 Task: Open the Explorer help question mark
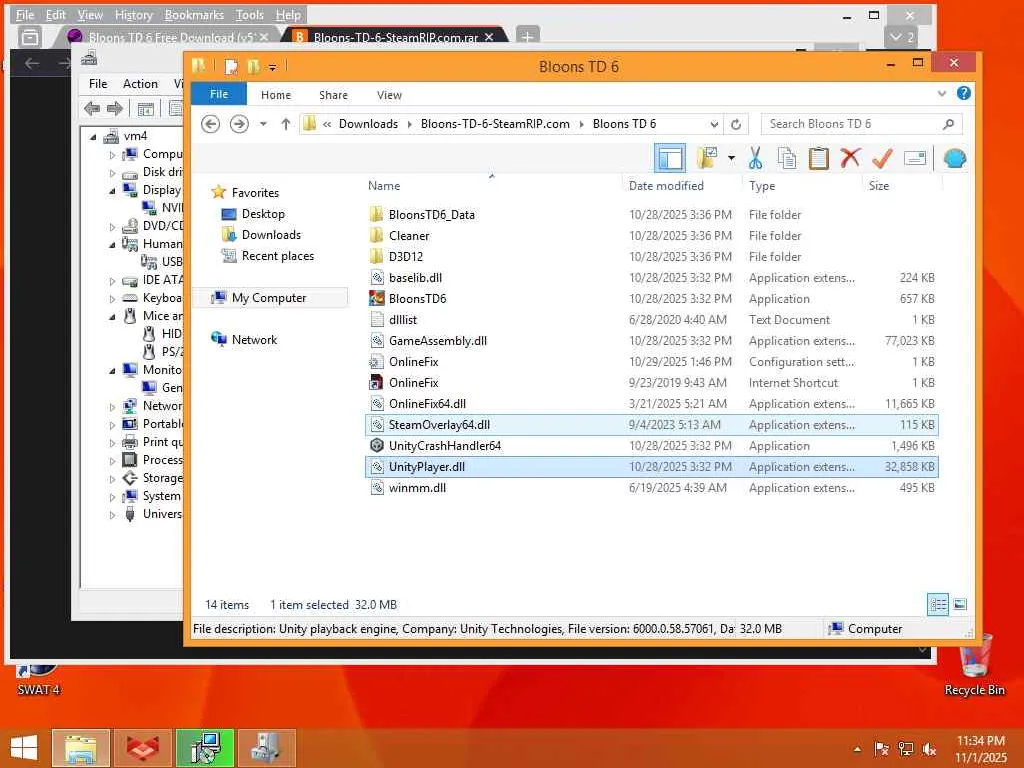[x=963, y=93]
